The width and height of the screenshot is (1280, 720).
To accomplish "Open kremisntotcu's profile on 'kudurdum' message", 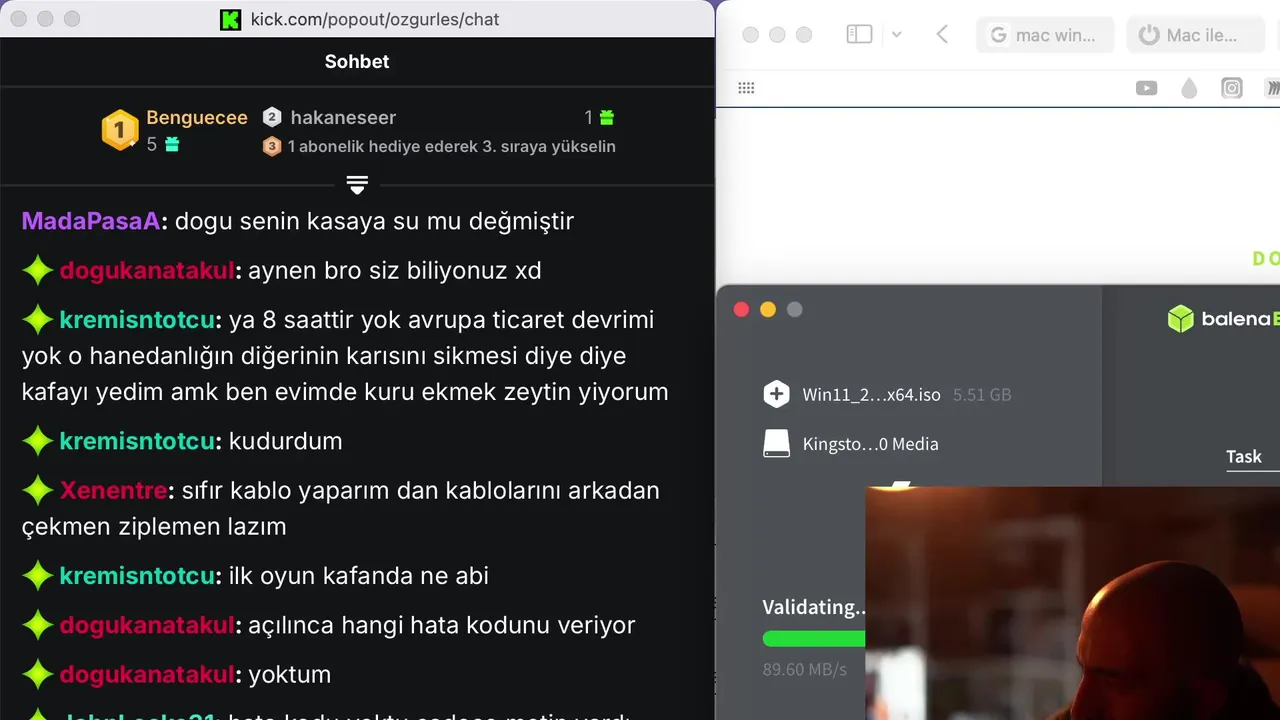I will pyautogui.click(x=137, y=441).
